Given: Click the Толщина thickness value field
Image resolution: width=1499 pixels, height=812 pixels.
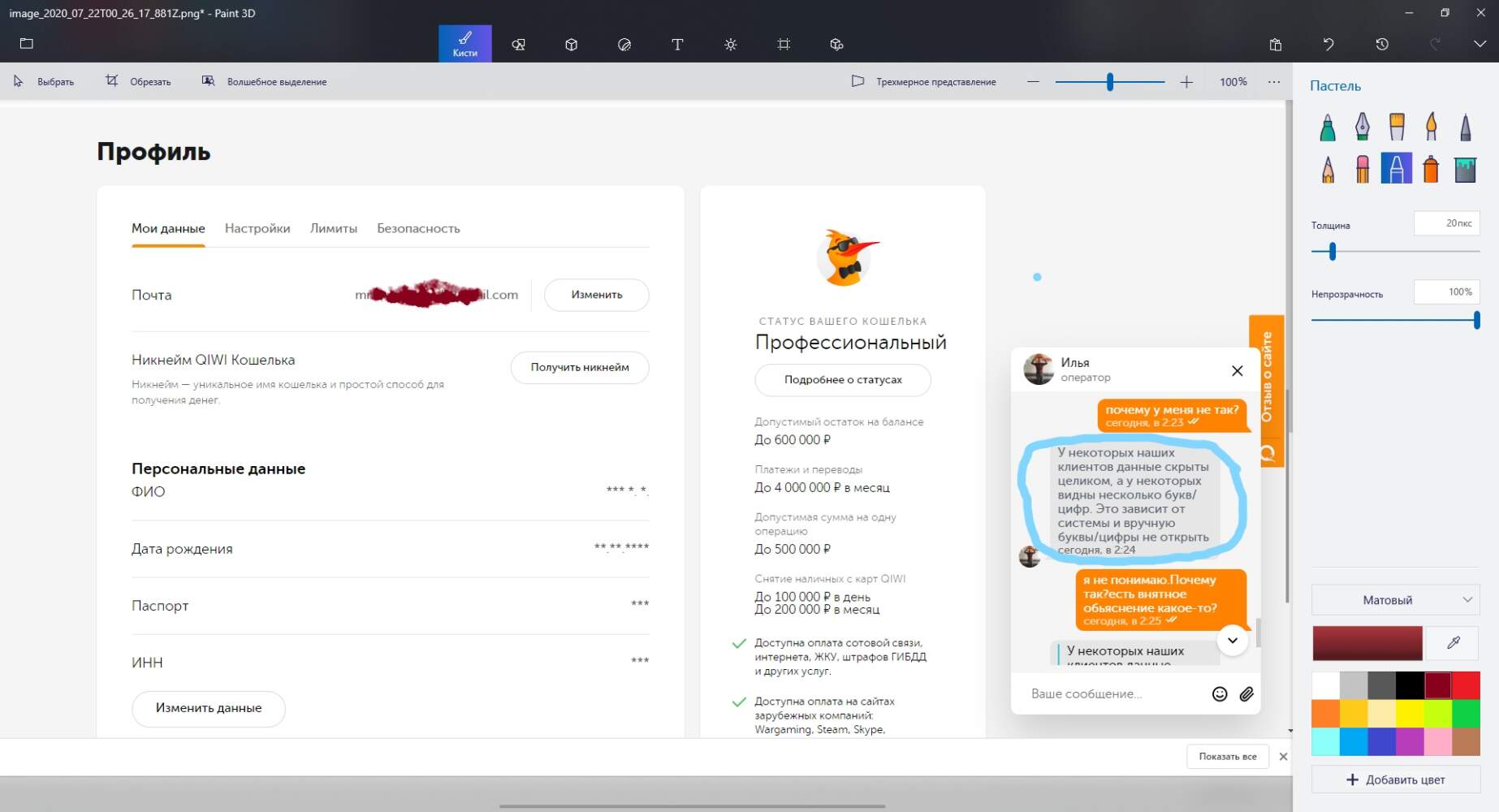Looking at the screenshot, I should tap(1446, 223).
